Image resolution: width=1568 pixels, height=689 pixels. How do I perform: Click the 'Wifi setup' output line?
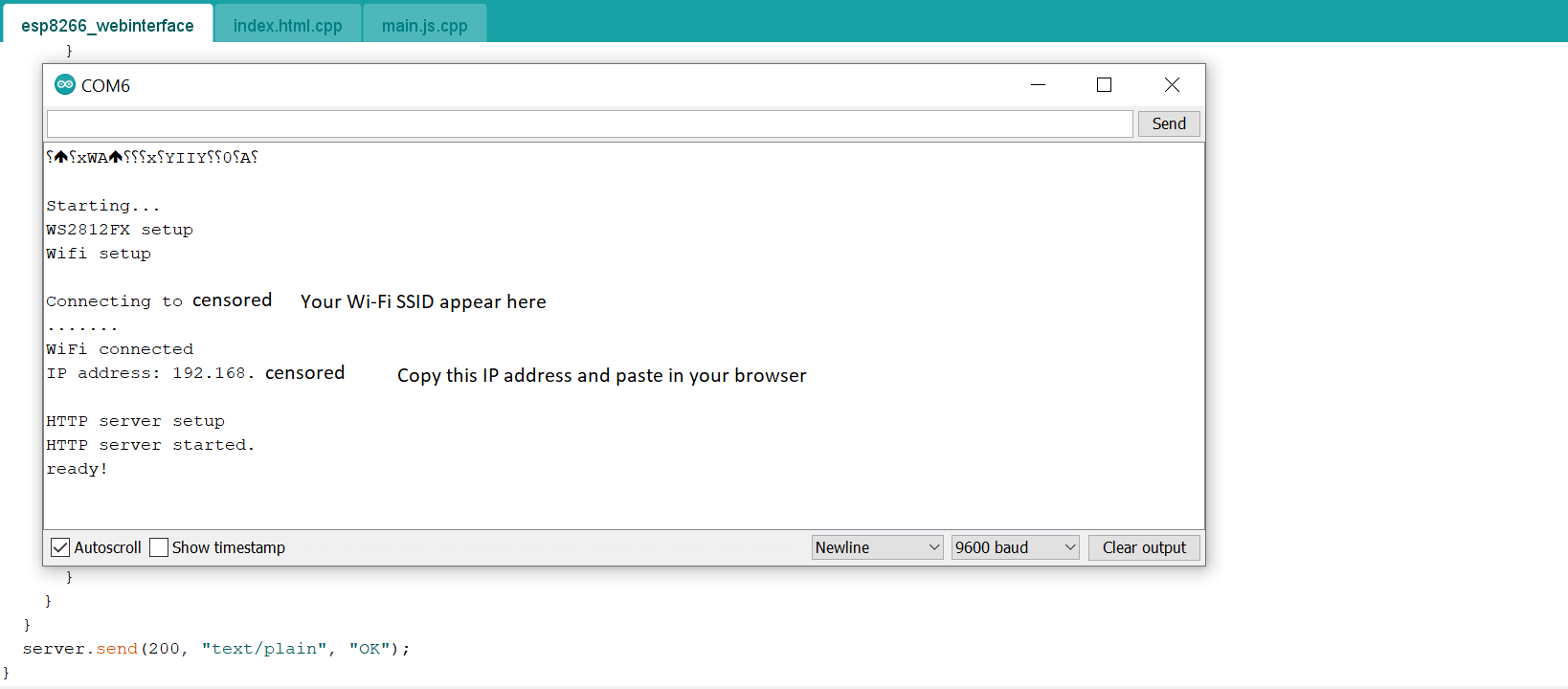99,254
